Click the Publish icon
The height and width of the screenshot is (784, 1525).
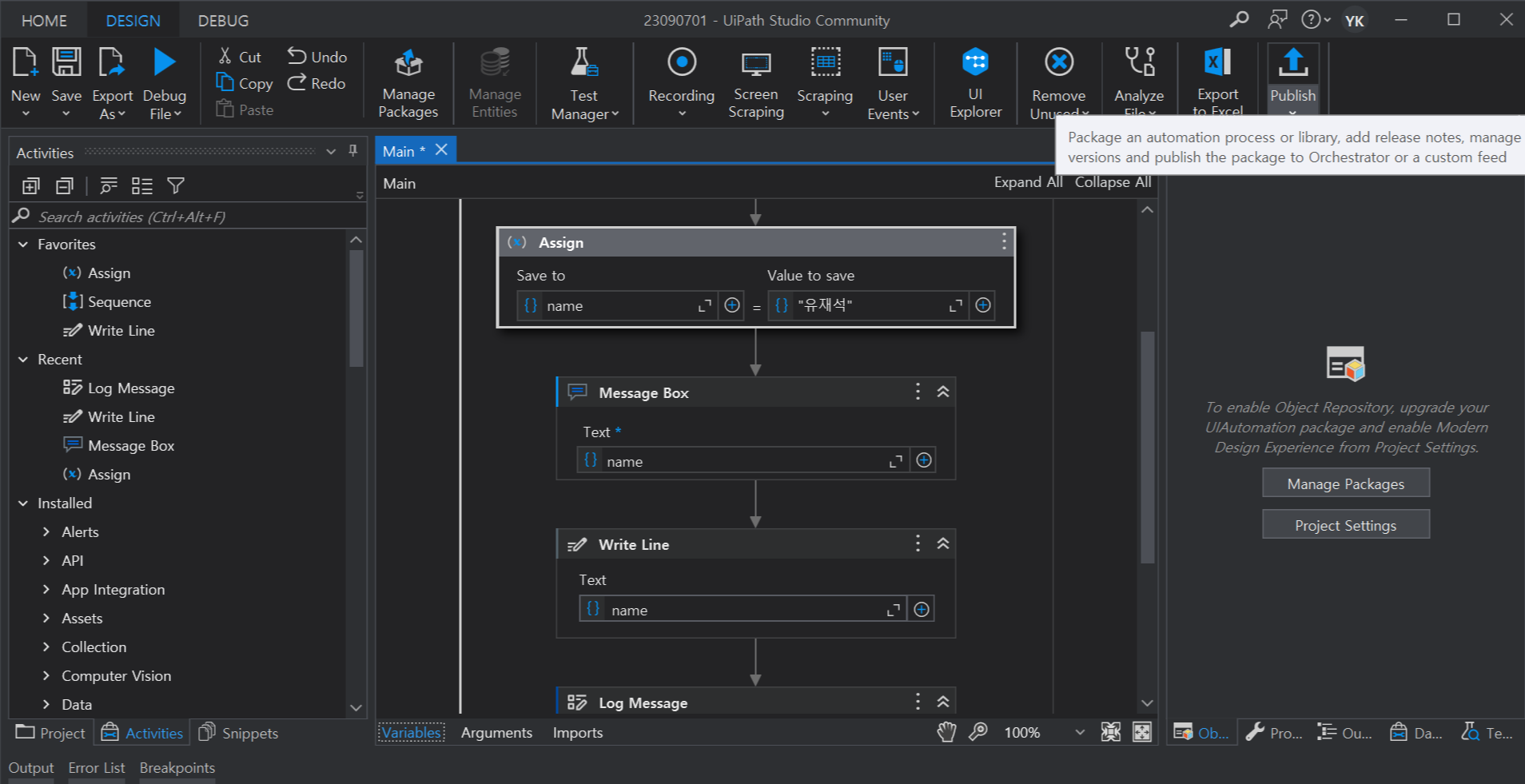(1293, 62)
